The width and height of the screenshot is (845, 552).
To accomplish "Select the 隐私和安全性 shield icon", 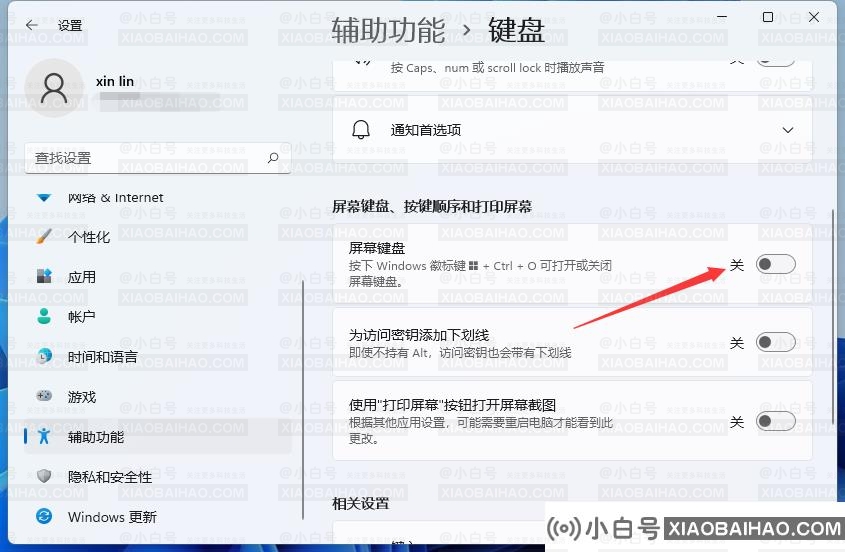I will click(x=44, y=476).
